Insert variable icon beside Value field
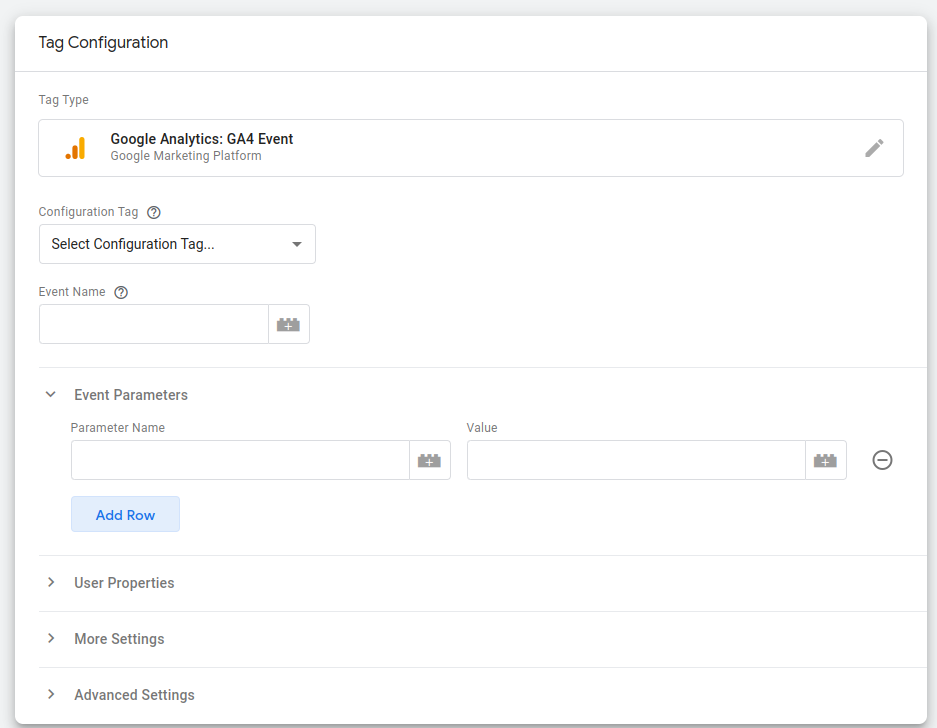 pyautogui.click(x=826, y=460)
